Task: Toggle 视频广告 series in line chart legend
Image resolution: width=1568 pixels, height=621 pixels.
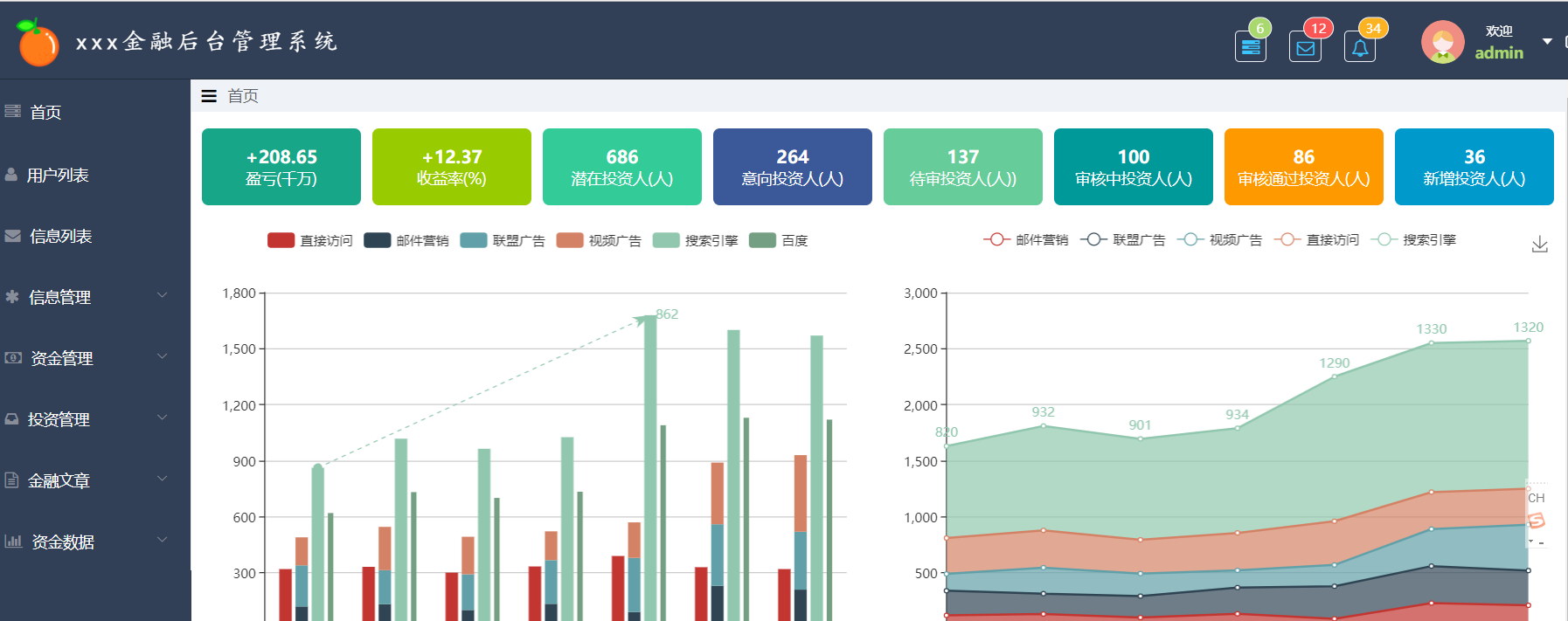Action: (x=1220, y=239)
